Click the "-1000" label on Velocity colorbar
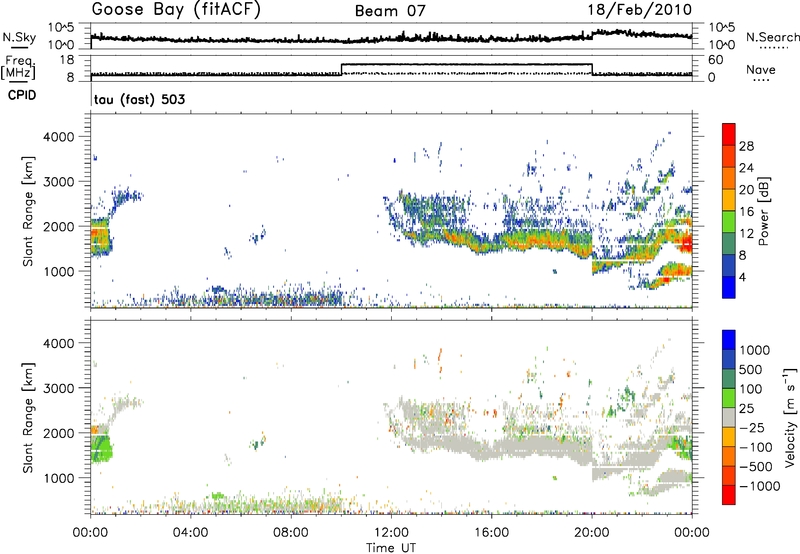Image resolution: width=800 pixels, height=554 pixels. point(760,486)
